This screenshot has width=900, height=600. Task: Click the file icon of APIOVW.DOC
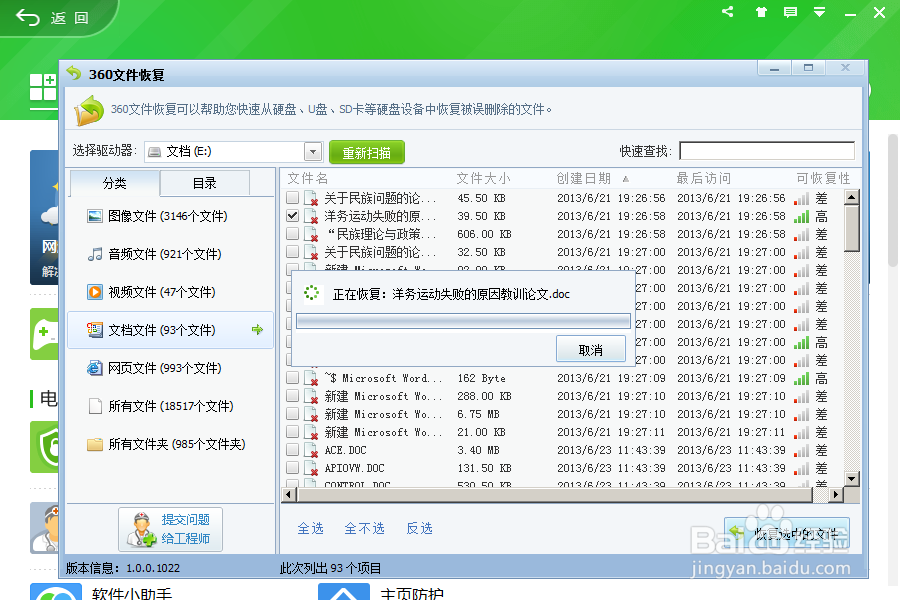[x=311, y=469]
